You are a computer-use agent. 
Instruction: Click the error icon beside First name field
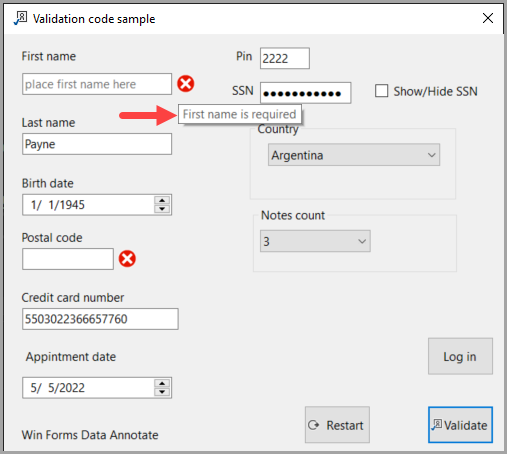pos(186,83)
